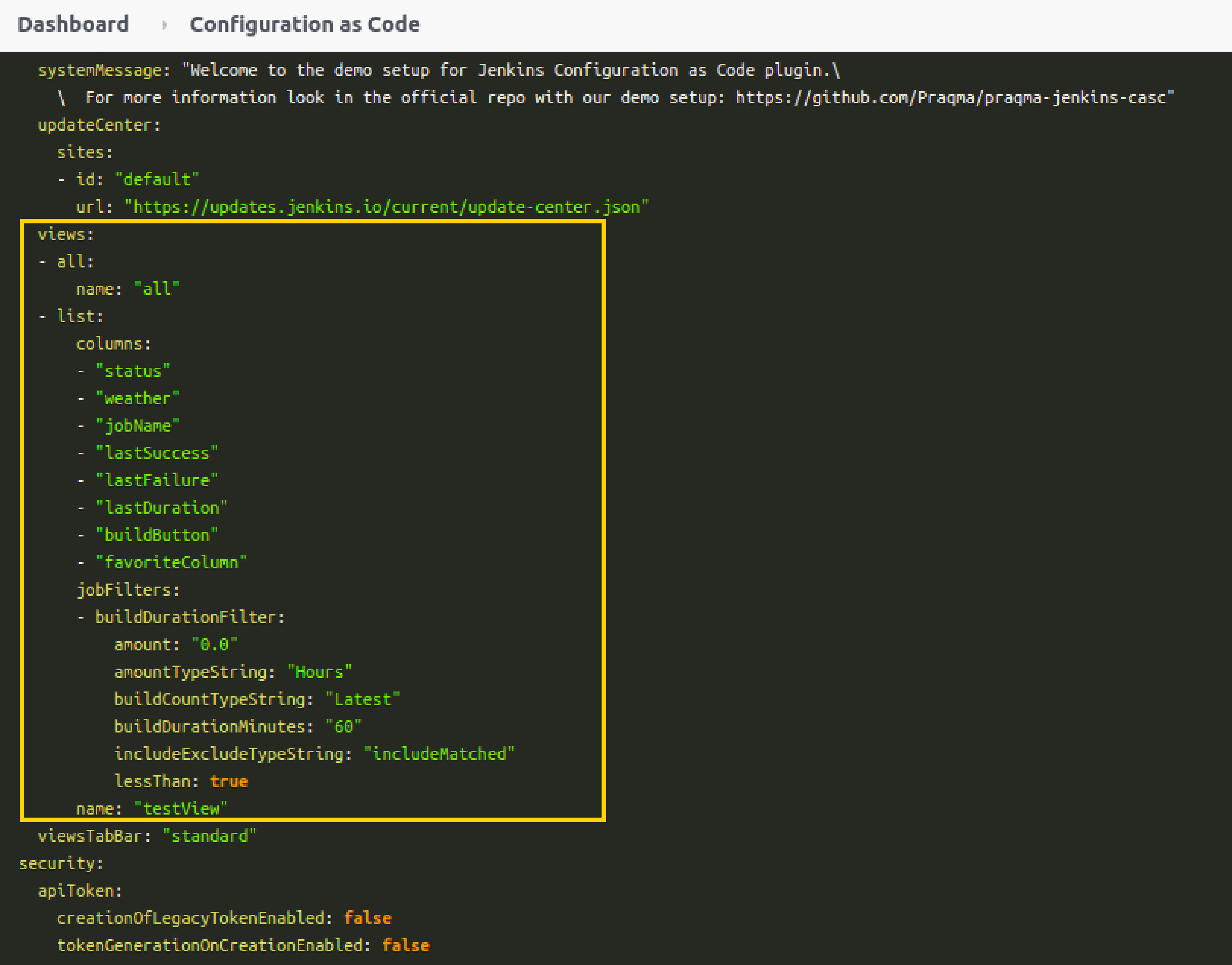Screen dimensions: 1232x965
Task: Select the list view entry
Action: 79,316
